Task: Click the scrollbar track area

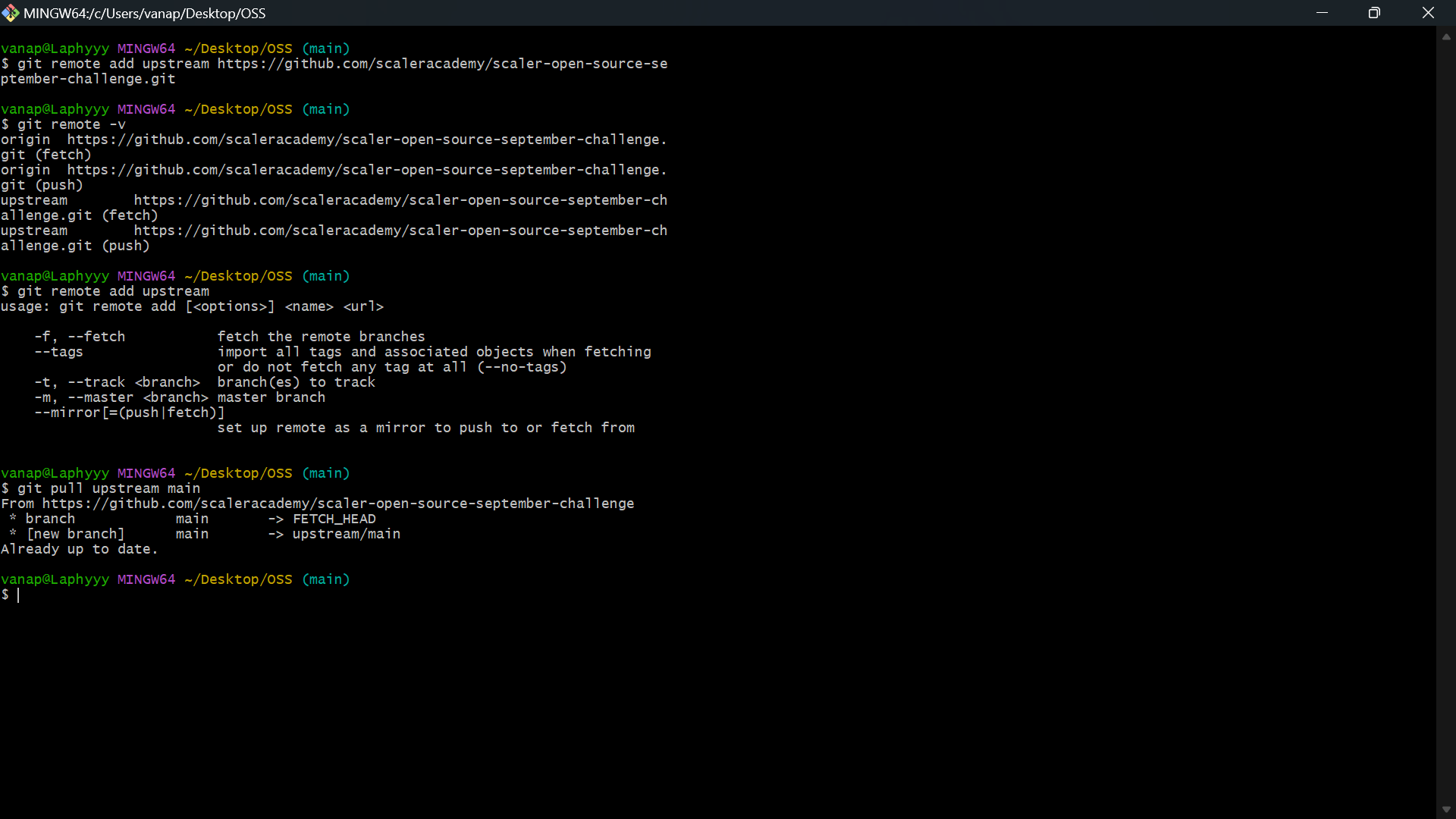Action: coord(1445,417)
